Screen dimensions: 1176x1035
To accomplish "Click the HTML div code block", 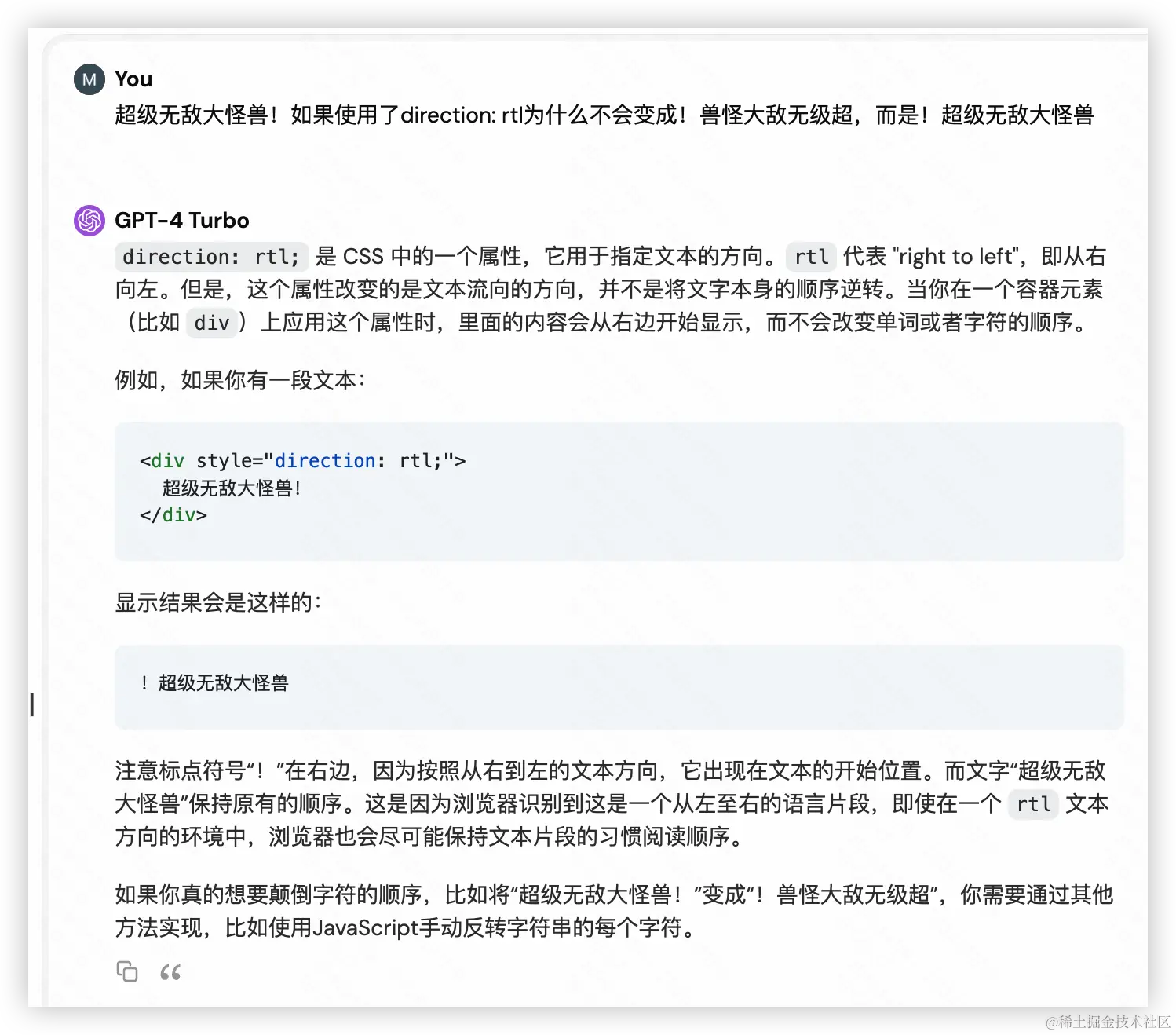I will 619,492.
